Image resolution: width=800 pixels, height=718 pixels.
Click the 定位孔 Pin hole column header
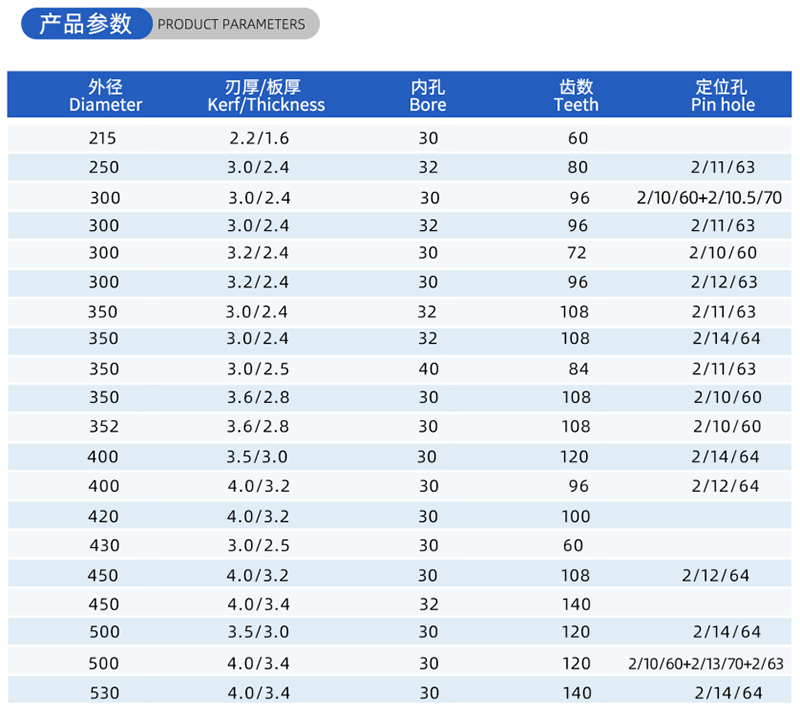(x=723, y=95)
